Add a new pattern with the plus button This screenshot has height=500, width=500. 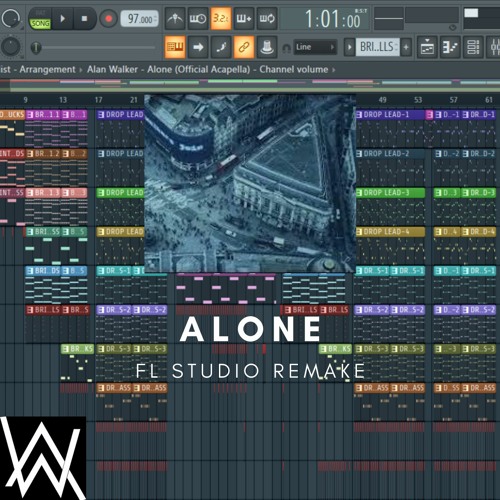[406, 47]
